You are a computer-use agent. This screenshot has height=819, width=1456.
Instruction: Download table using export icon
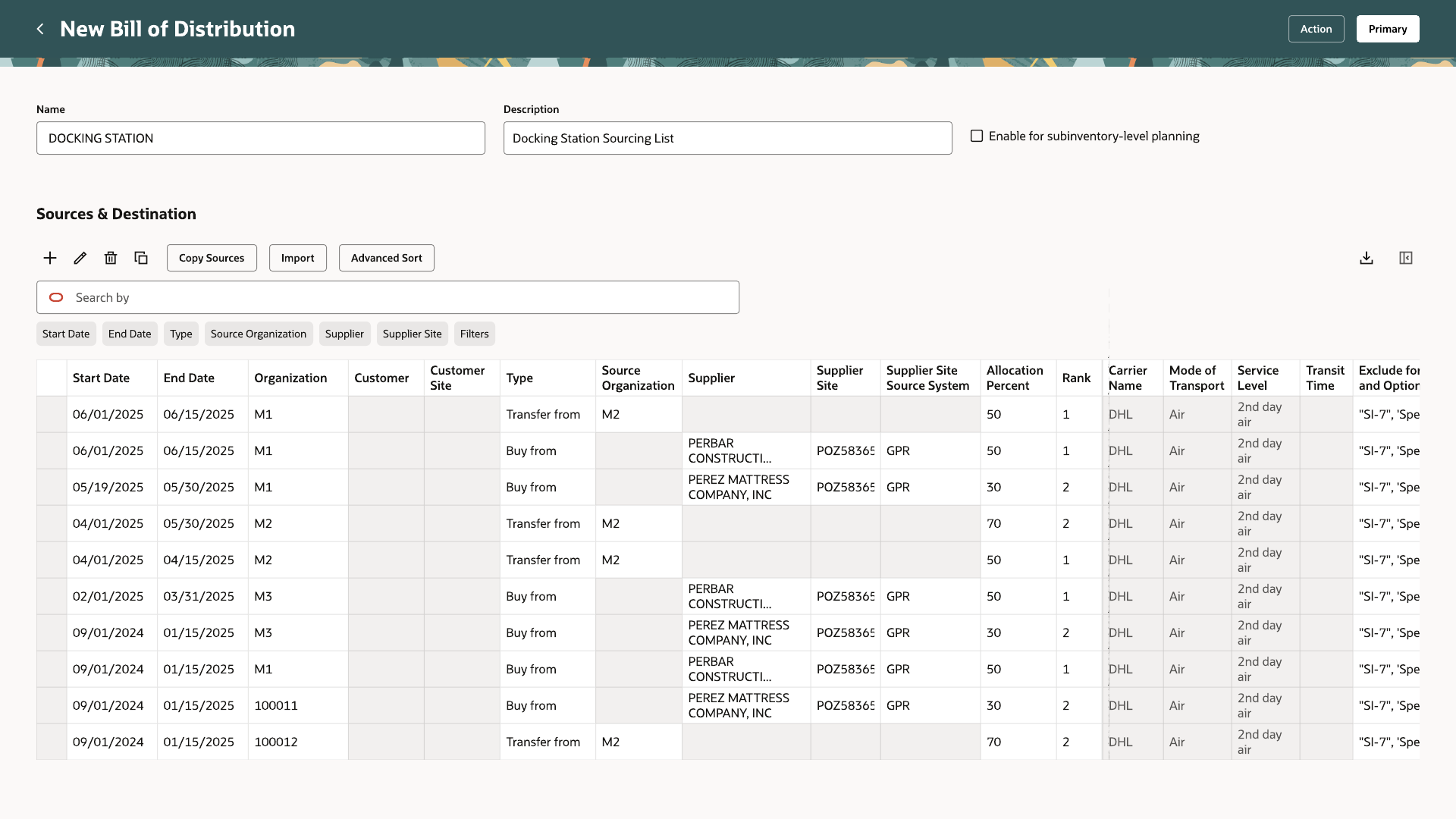(1367, 258)
